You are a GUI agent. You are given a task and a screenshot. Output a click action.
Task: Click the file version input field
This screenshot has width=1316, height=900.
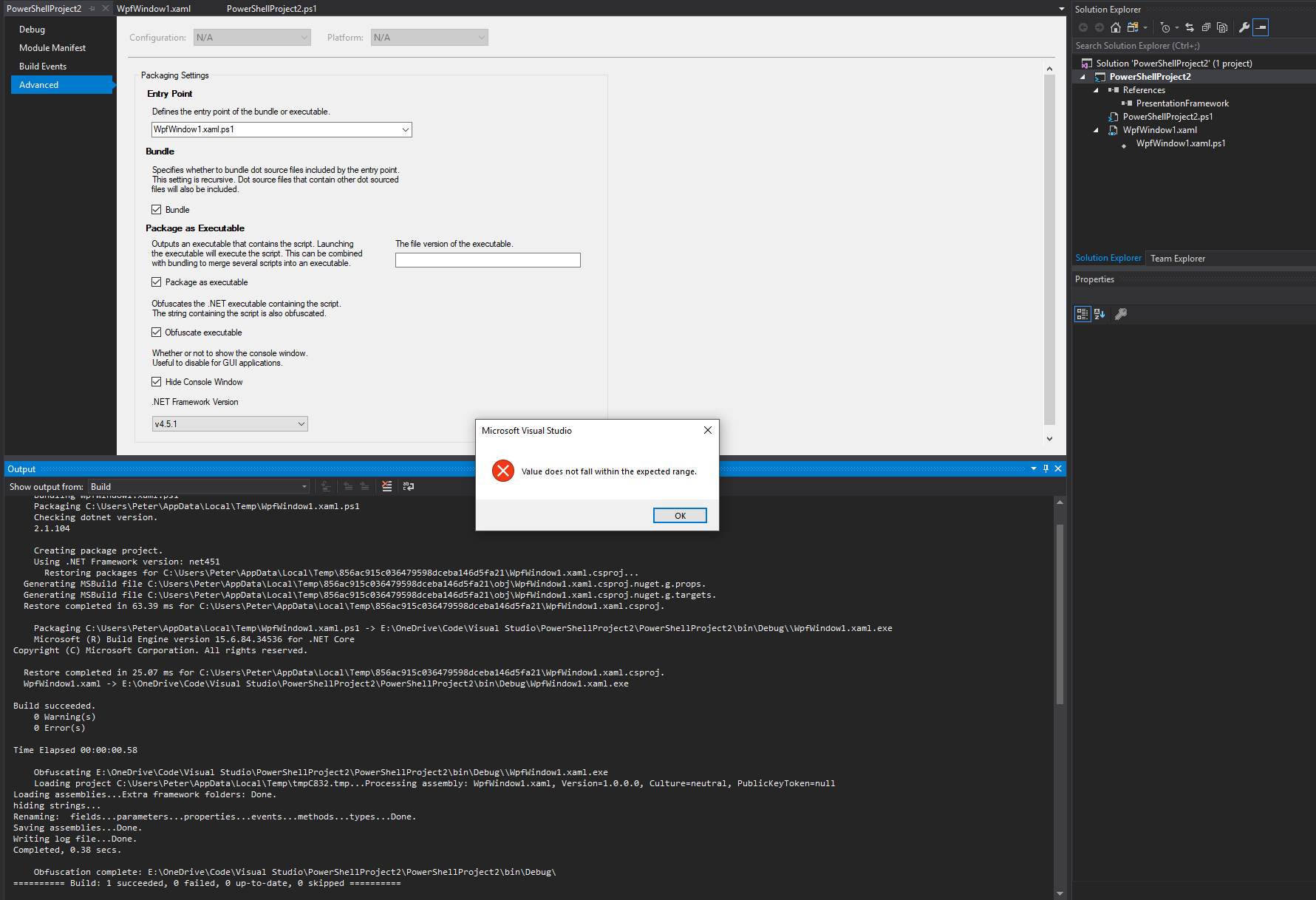[487, 260]
